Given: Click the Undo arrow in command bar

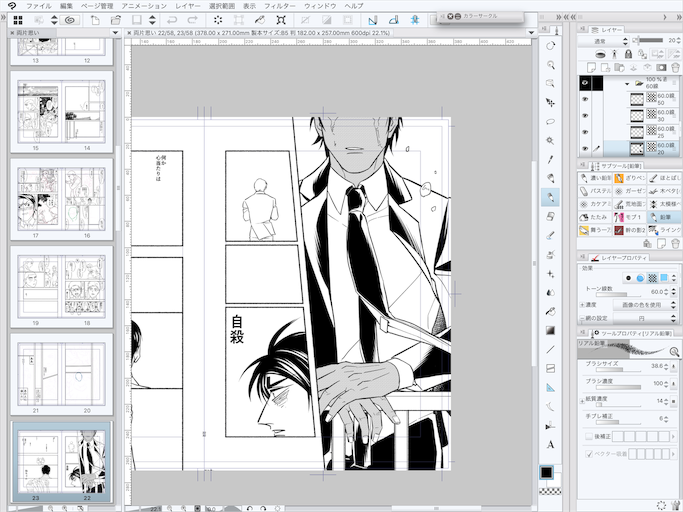Looking at the screenshot, I should pyautogui.click(x=172, y=20).
